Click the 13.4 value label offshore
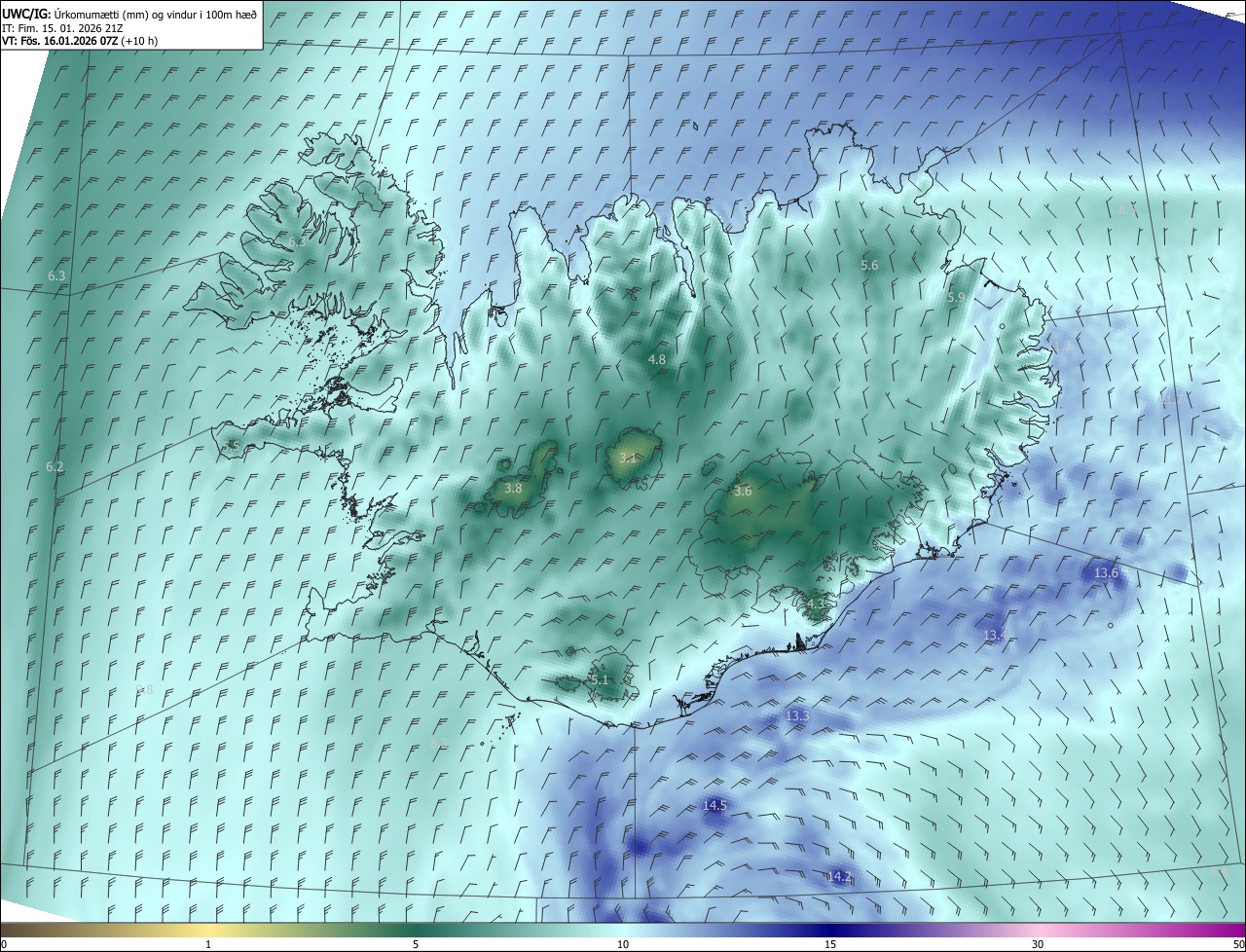1246x952 pixels. pos(994,636)
